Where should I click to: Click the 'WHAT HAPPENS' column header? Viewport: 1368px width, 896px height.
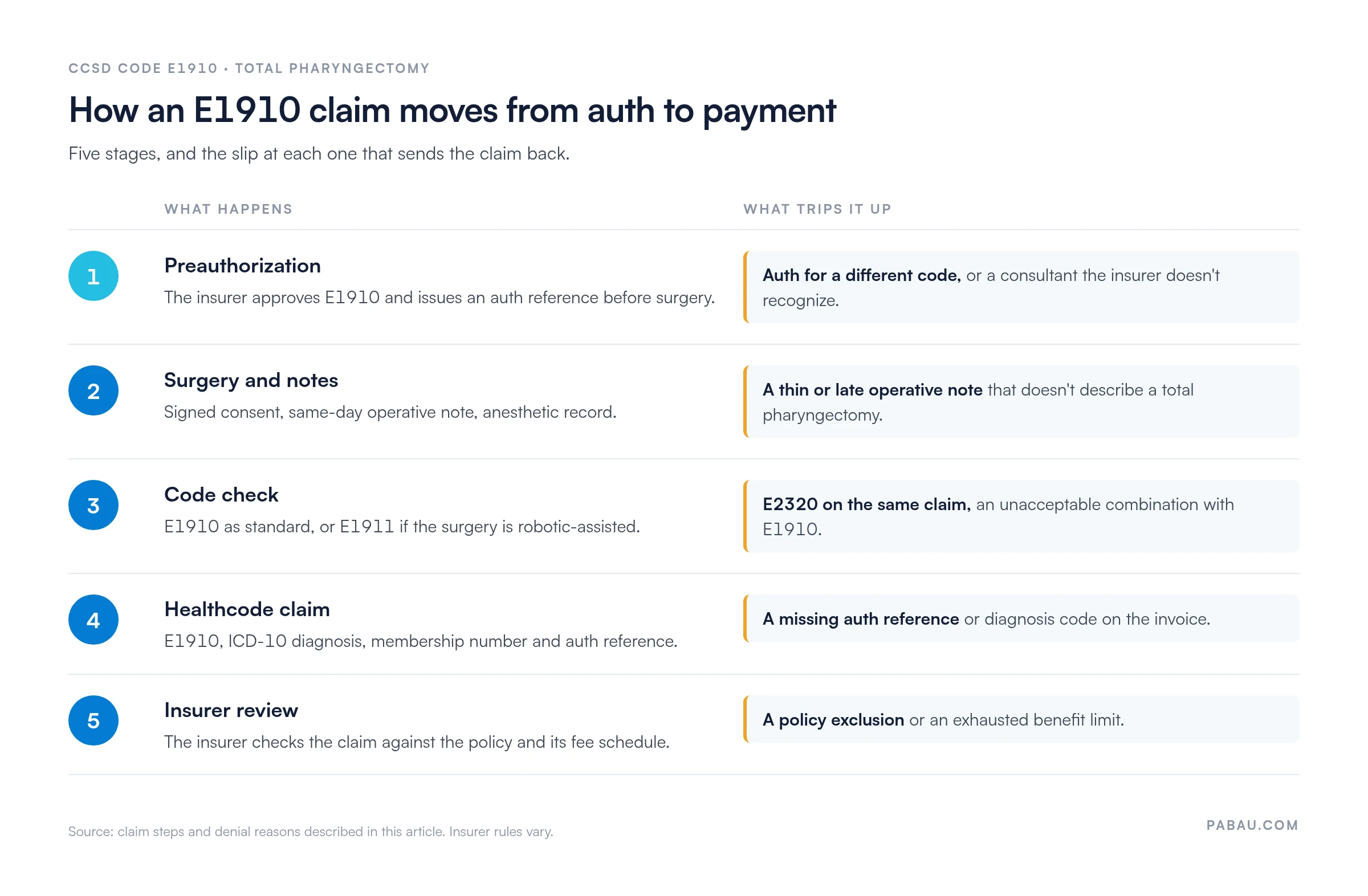point(228,209)
